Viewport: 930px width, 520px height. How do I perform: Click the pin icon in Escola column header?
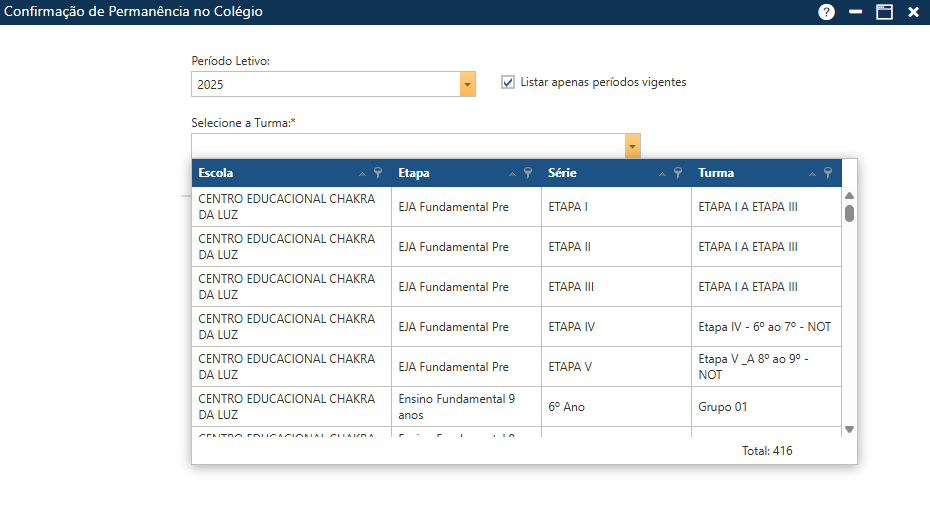[x=378, y=173]
